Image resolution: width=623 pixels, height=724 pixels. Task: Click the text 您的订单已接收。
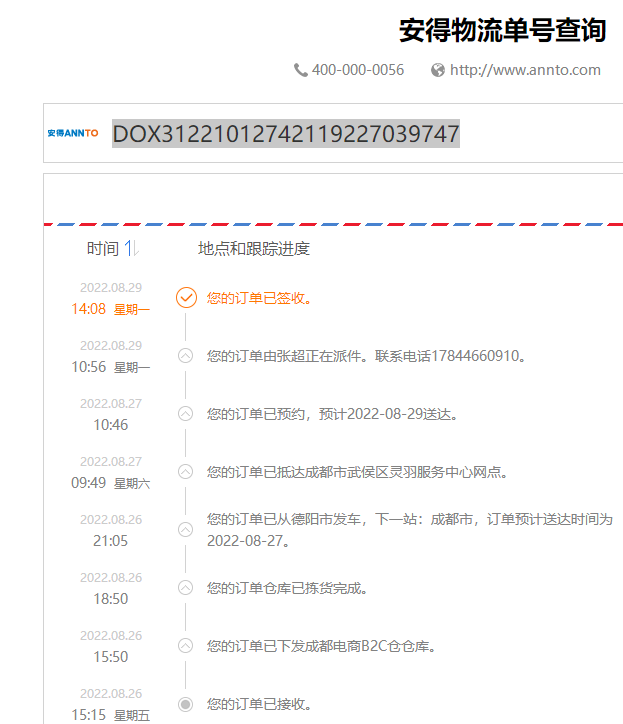(260, 704)
